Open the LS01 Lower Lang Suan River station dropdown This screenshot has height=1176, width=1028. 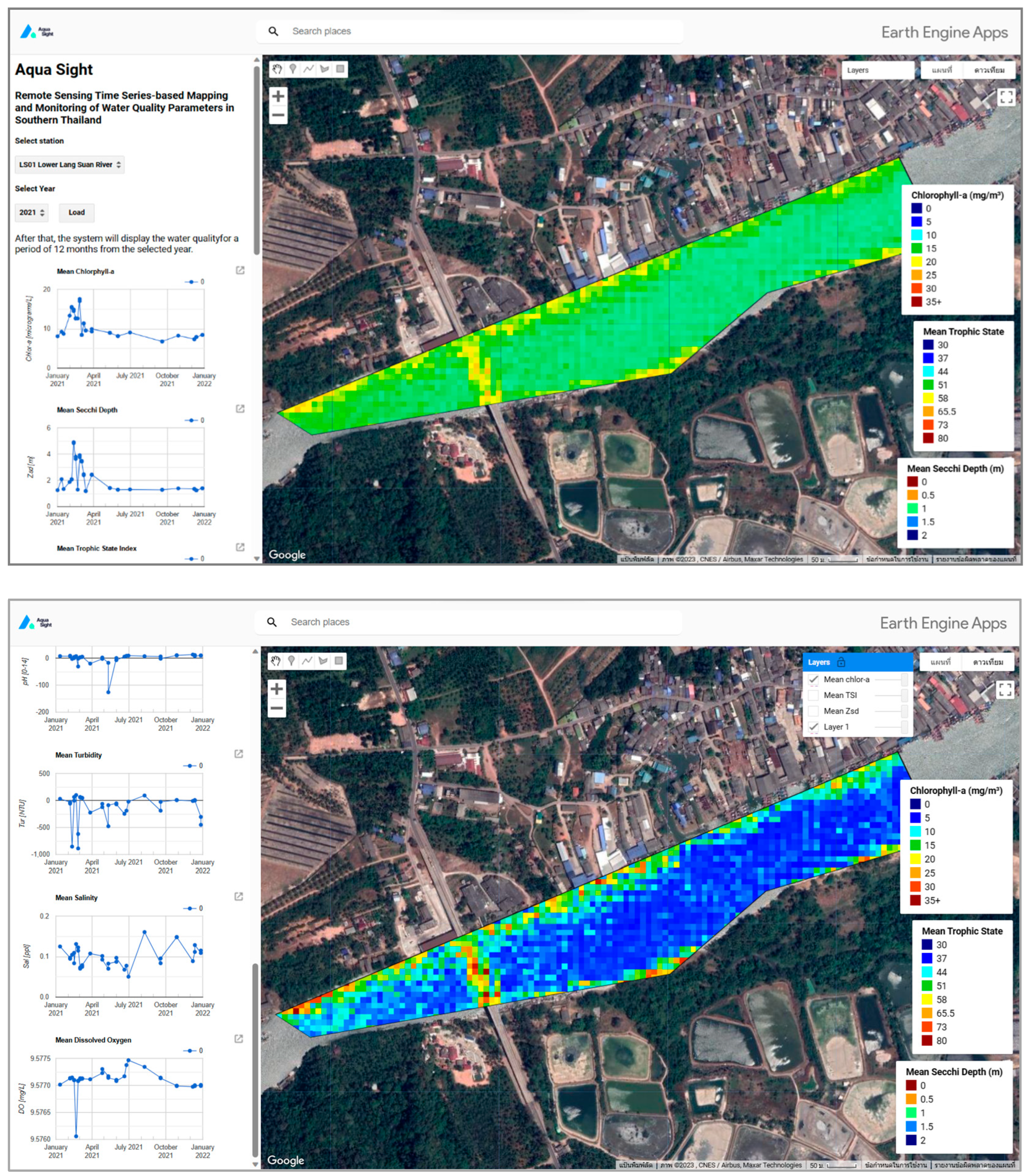[x=69, y=165]
